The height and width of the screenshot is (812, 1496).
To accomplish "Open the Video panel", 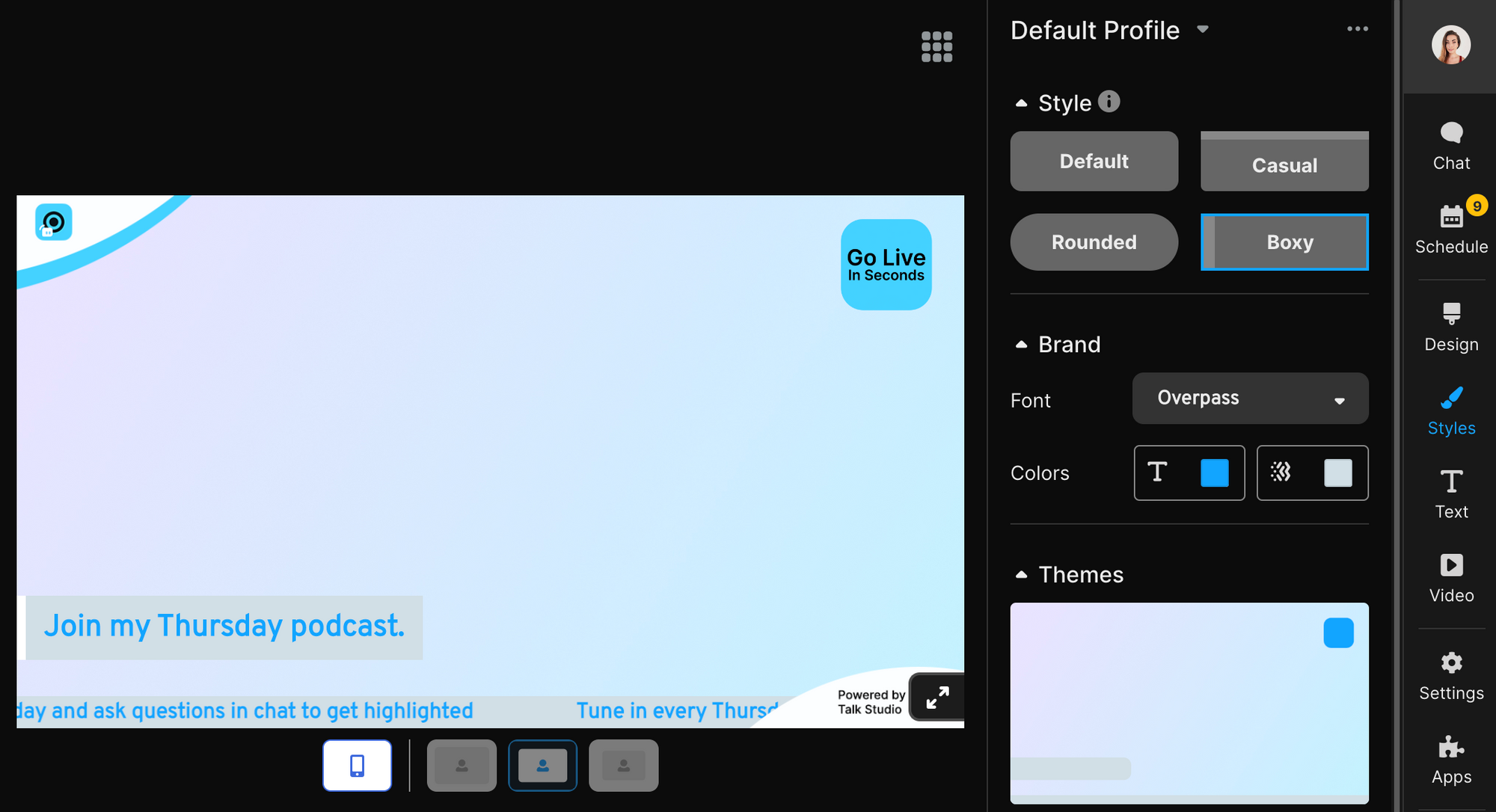I will pos(1451,578).
